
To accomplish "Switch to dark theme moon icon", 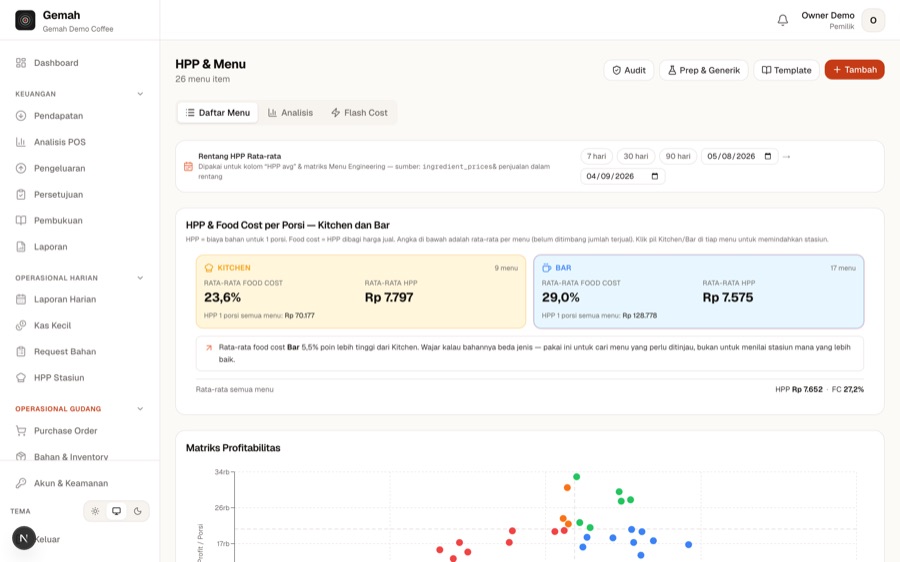I will (x=138, y=511).
